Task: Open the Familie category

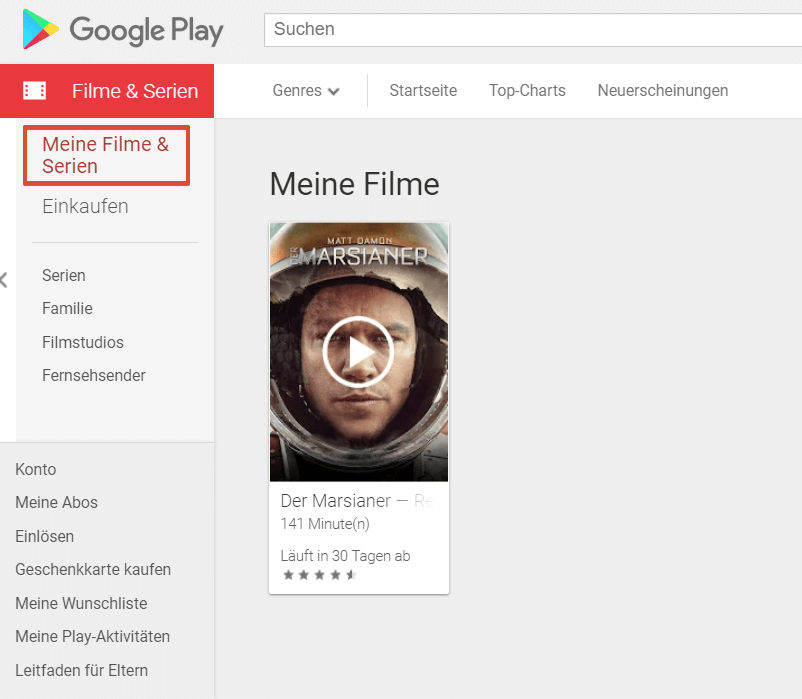Action: (x=67, y=308)
